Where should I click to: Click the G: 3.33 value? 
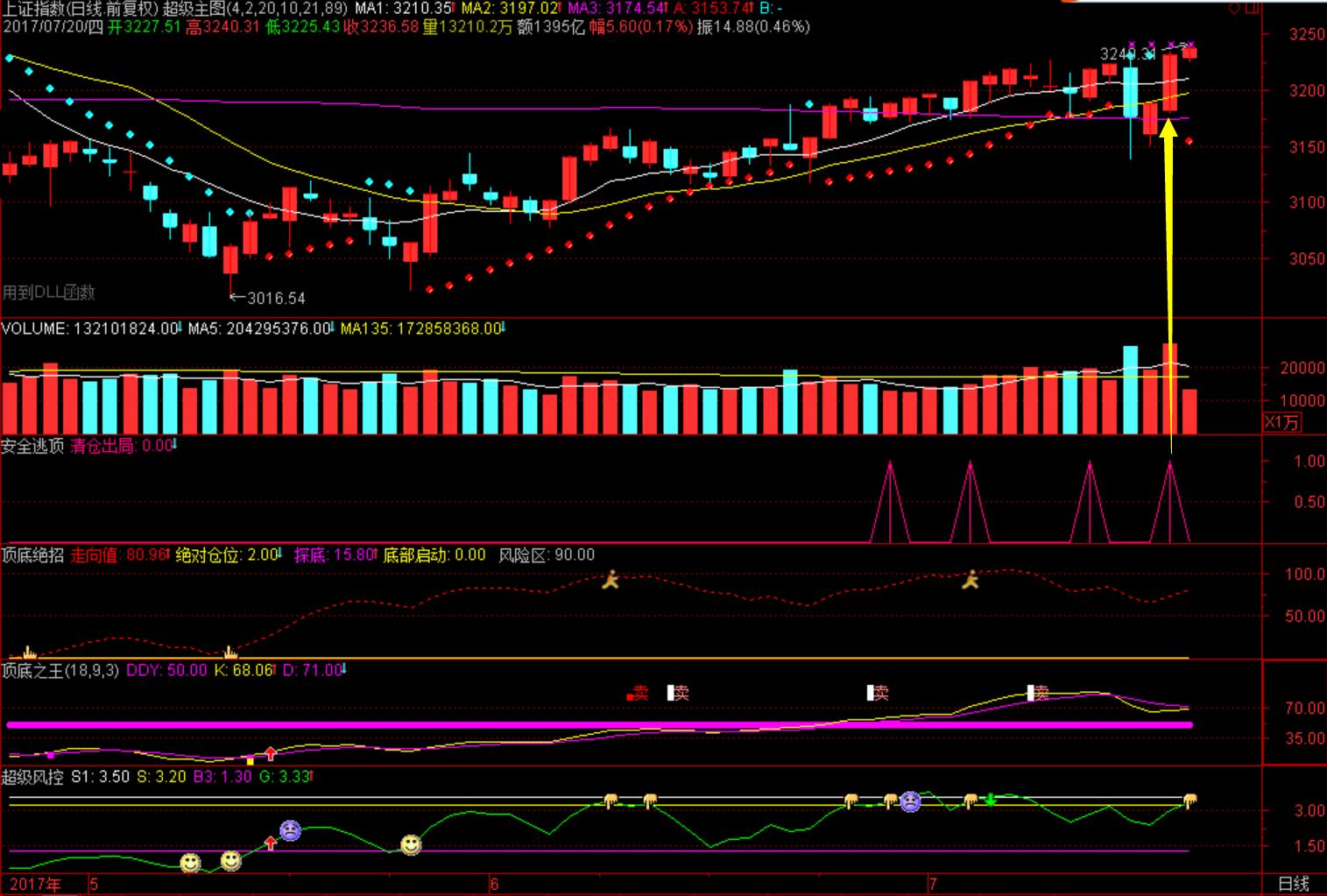pos(286,777)
